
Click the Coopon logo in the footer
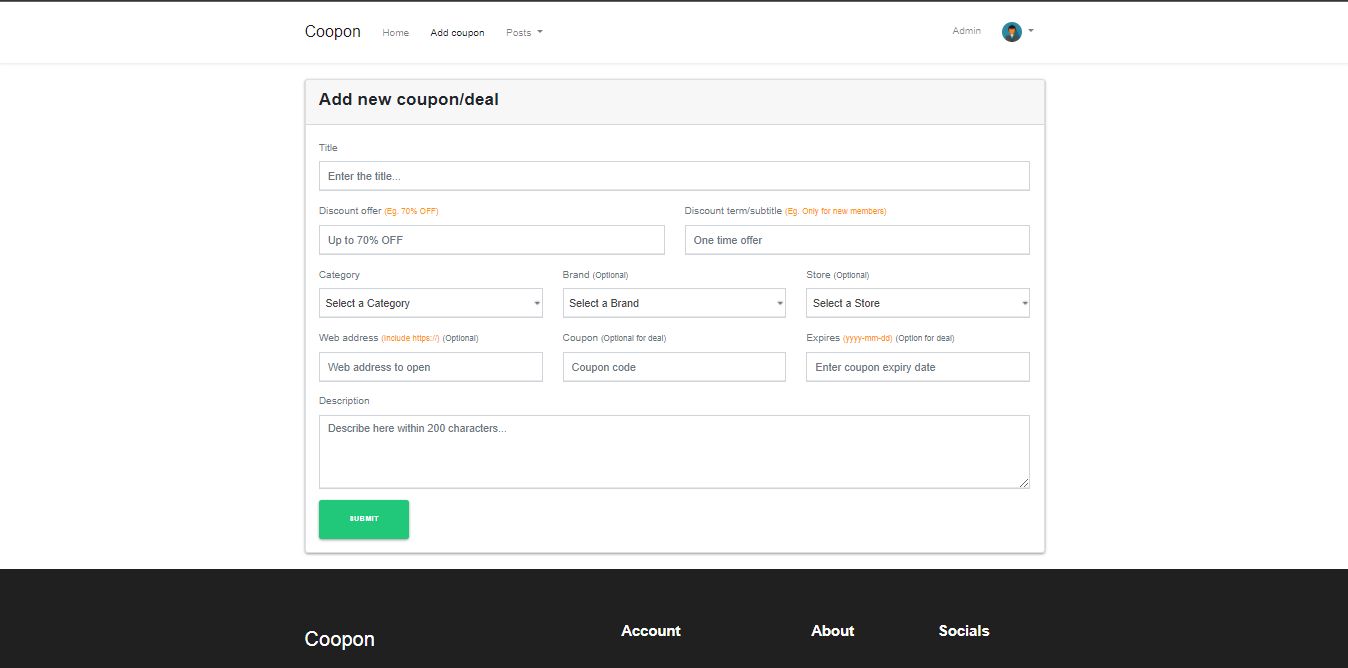(x=339, y=639)
